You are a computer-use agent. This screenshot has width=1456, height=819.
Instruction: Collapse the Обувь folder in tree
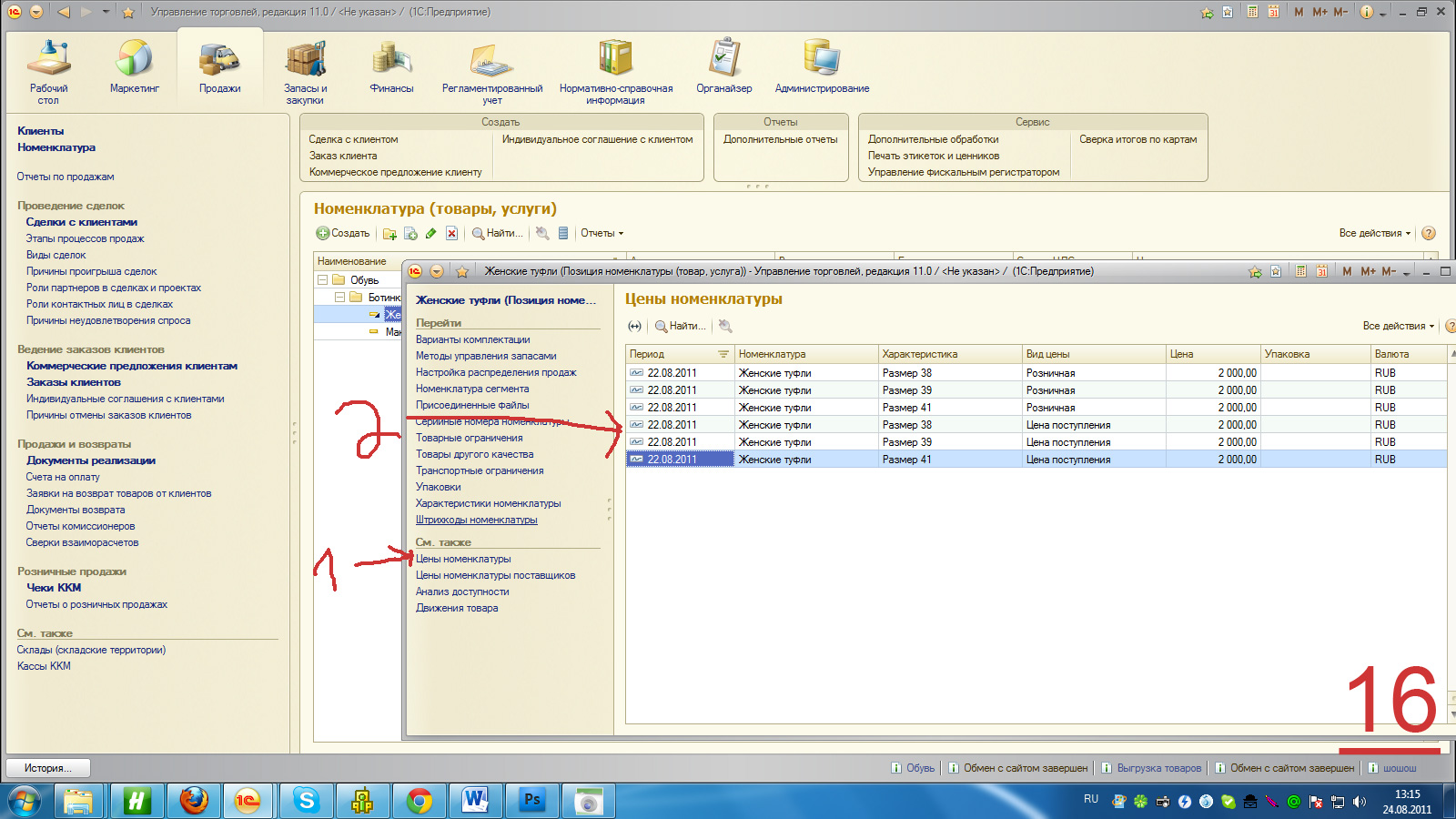click(x=322, y=280)
